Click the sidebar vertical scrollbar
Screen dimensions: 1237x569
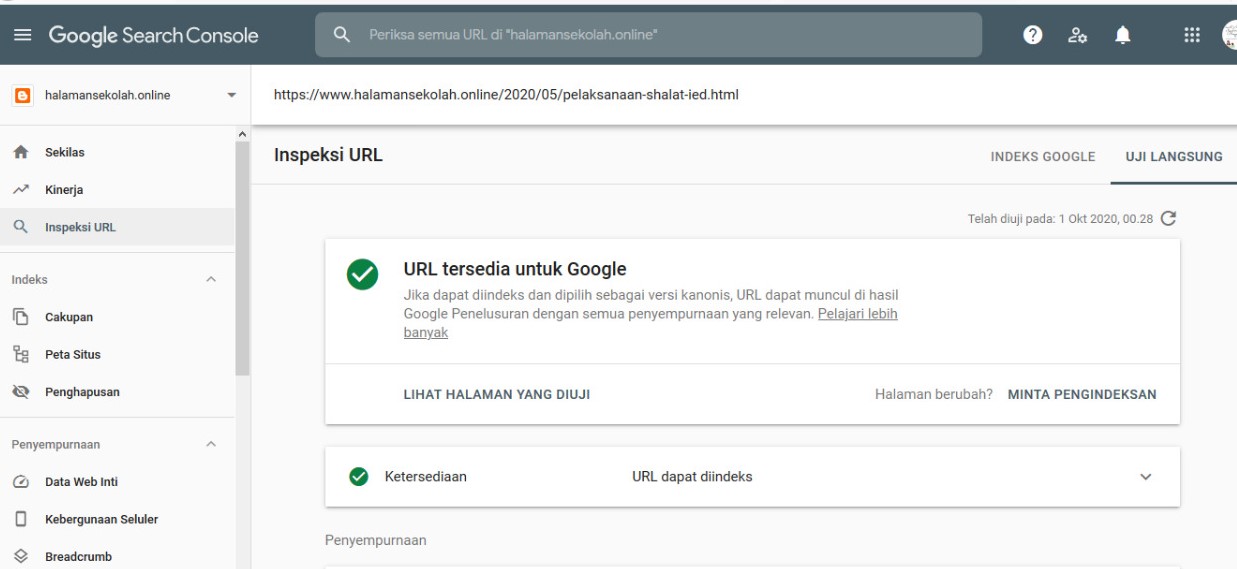click(242, 258)
